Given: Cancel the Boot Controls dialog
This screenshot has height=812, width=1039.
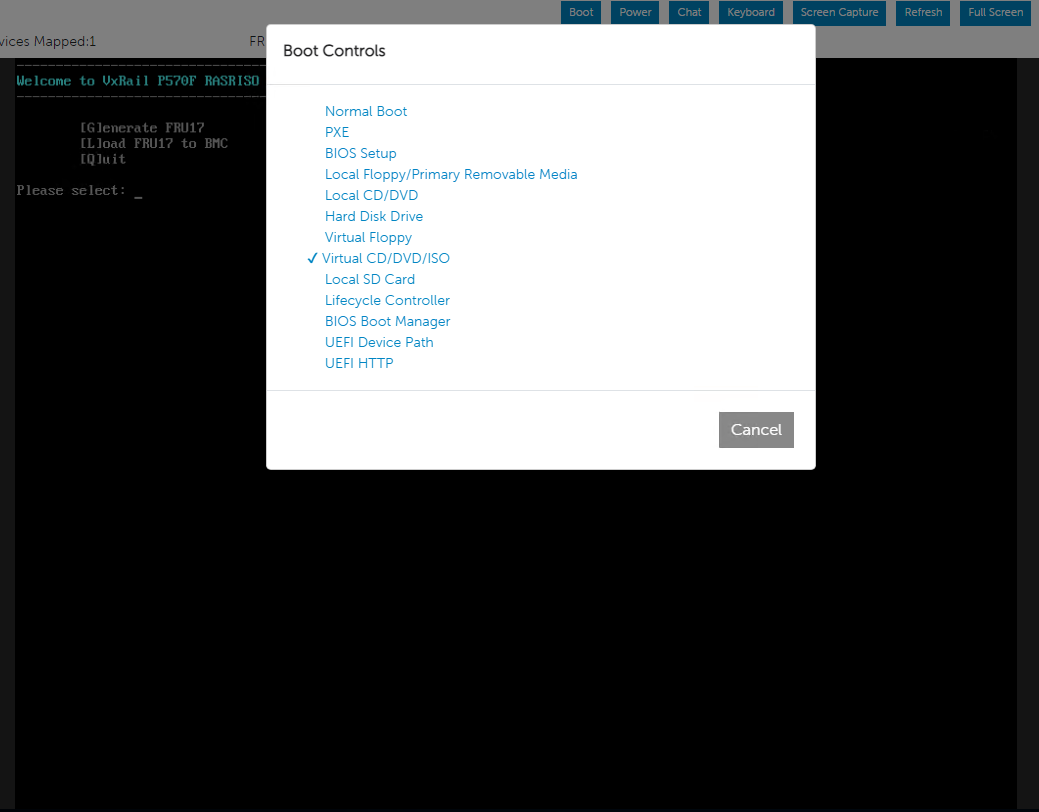Looking at the screenshot, I should pos(756,429).
